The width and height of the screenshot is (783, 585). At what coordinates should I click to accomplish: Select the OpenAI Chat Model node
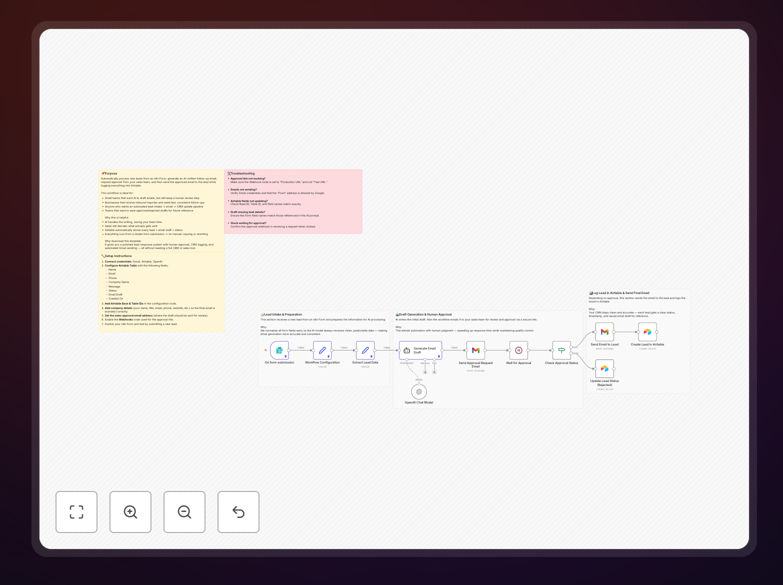419,392
